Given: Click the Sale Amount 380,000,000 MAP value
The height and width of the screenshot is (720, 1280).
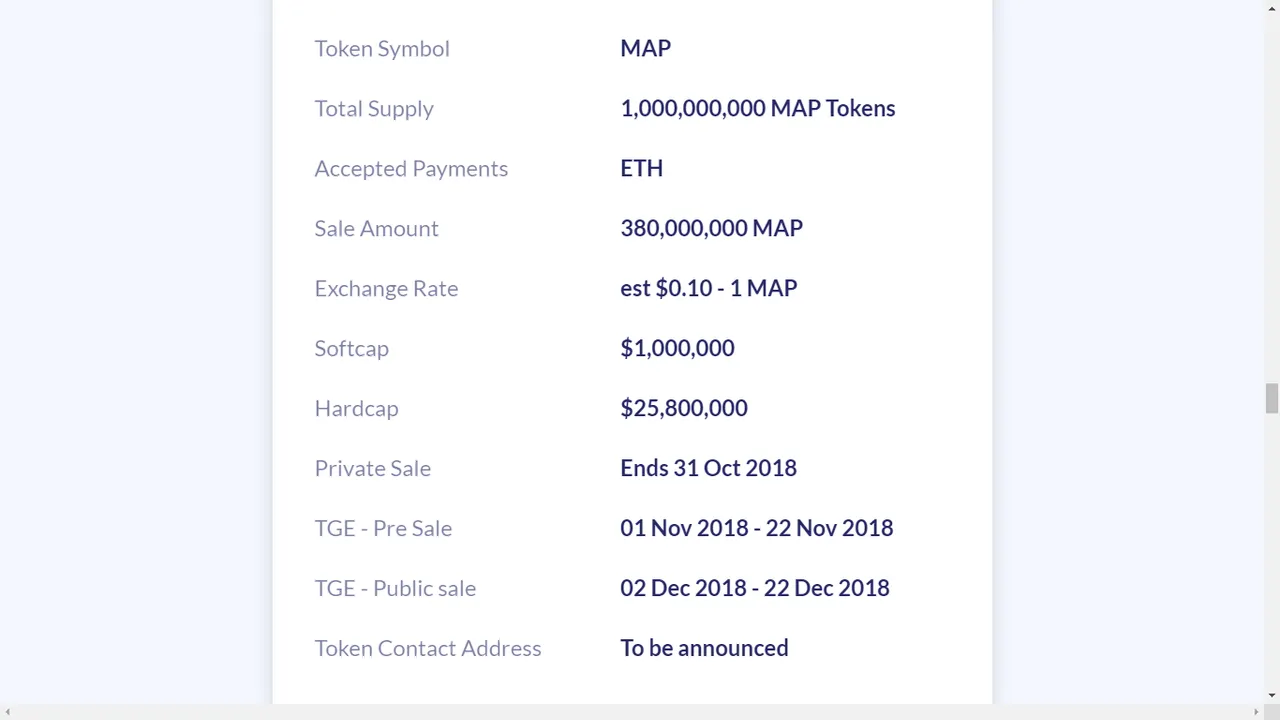Looking at the screenshot, I should pos(711,228).
